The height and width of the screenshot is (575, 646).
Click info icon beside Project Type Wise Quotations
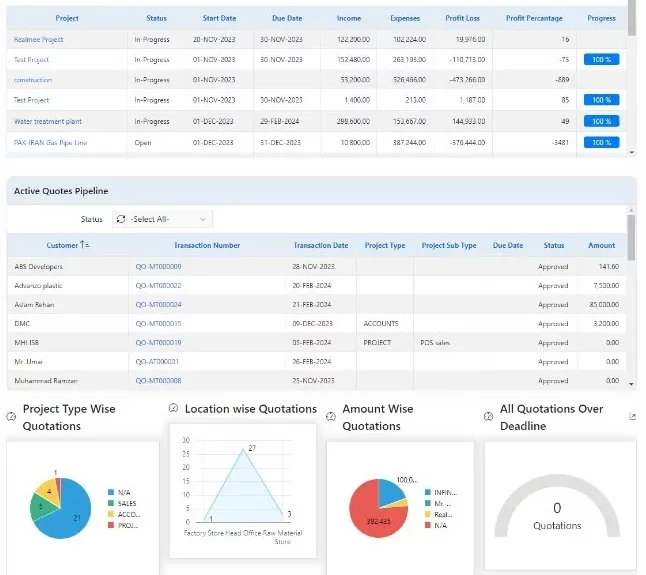pos(11,416)
